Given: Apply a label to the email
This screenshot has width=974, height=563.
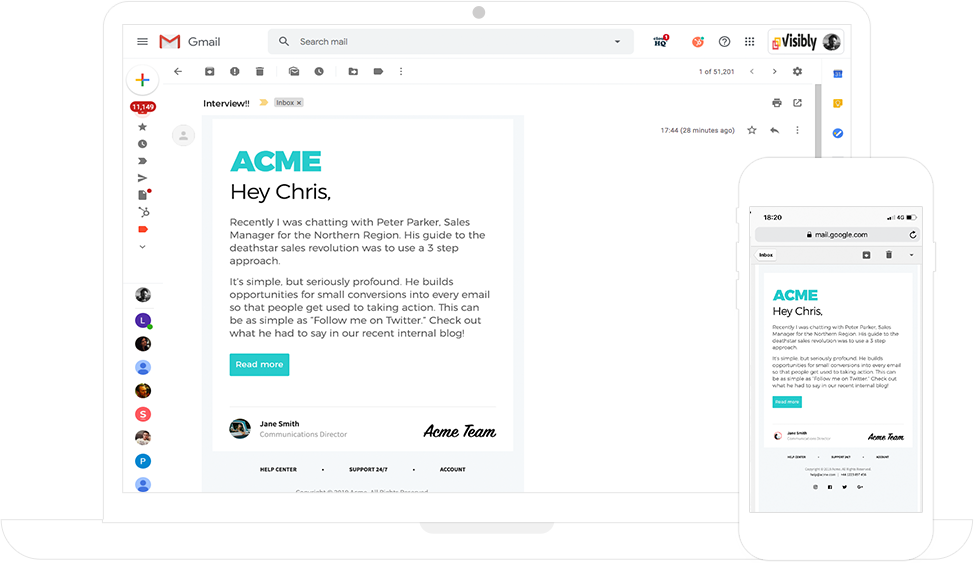Looking at the screenshot, I should tap(378, 71).
